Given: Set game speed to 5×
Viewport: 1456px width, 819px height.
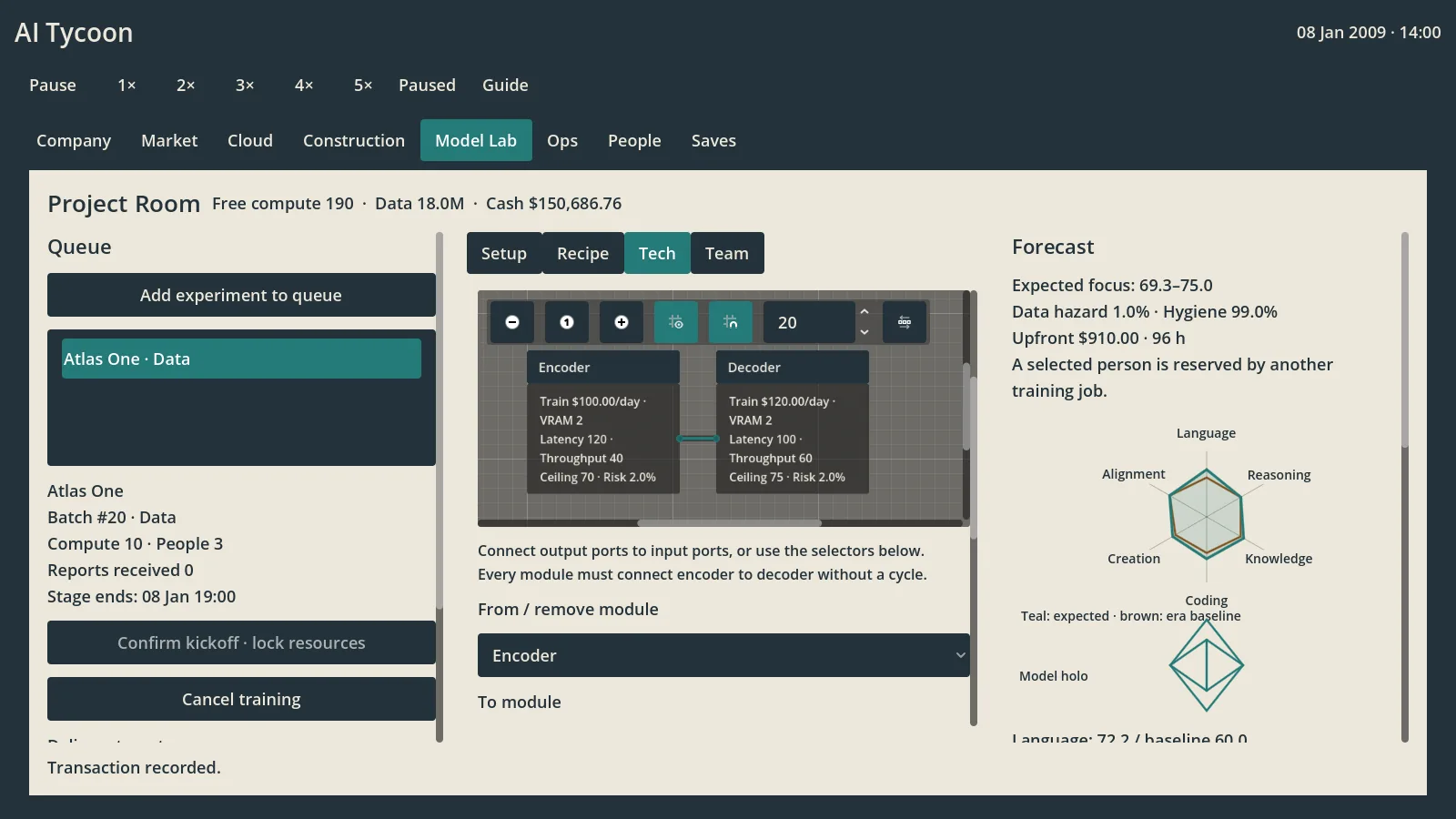Looking at the screenshot, I should pos(363,85).
